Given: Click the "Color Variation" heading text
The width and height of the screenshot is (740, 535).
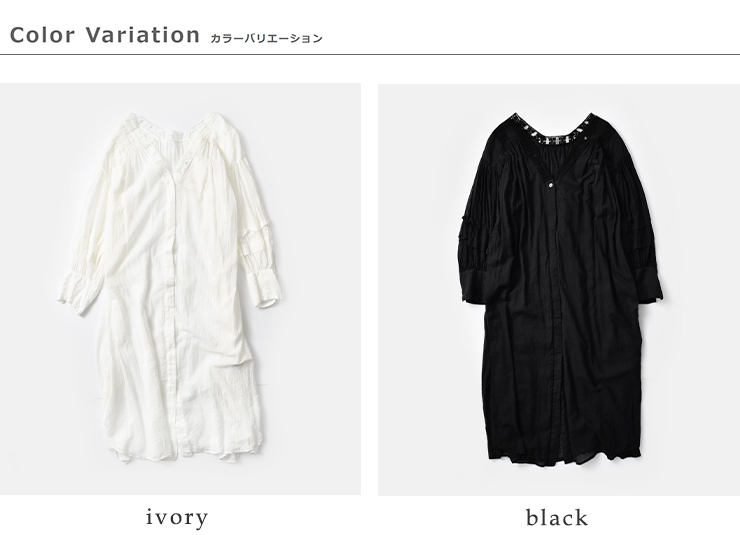Looking at the screenshot, I should click(x=105, y=35).
